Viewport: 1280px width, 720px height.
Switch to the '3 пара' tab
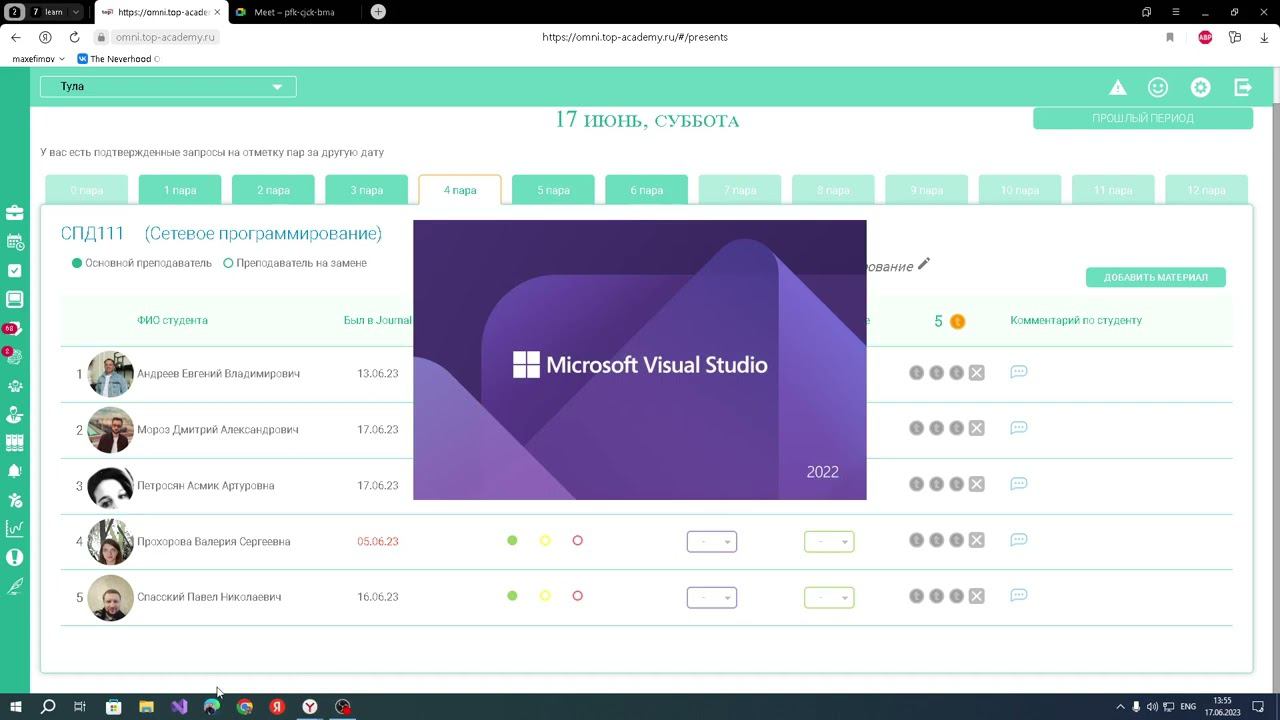point(367,190)
